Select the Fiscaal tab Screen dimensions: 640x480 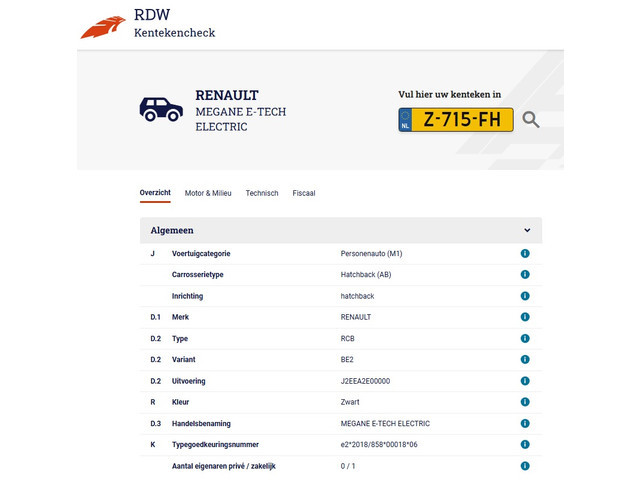pyautogui.click(x=304, y=193)
